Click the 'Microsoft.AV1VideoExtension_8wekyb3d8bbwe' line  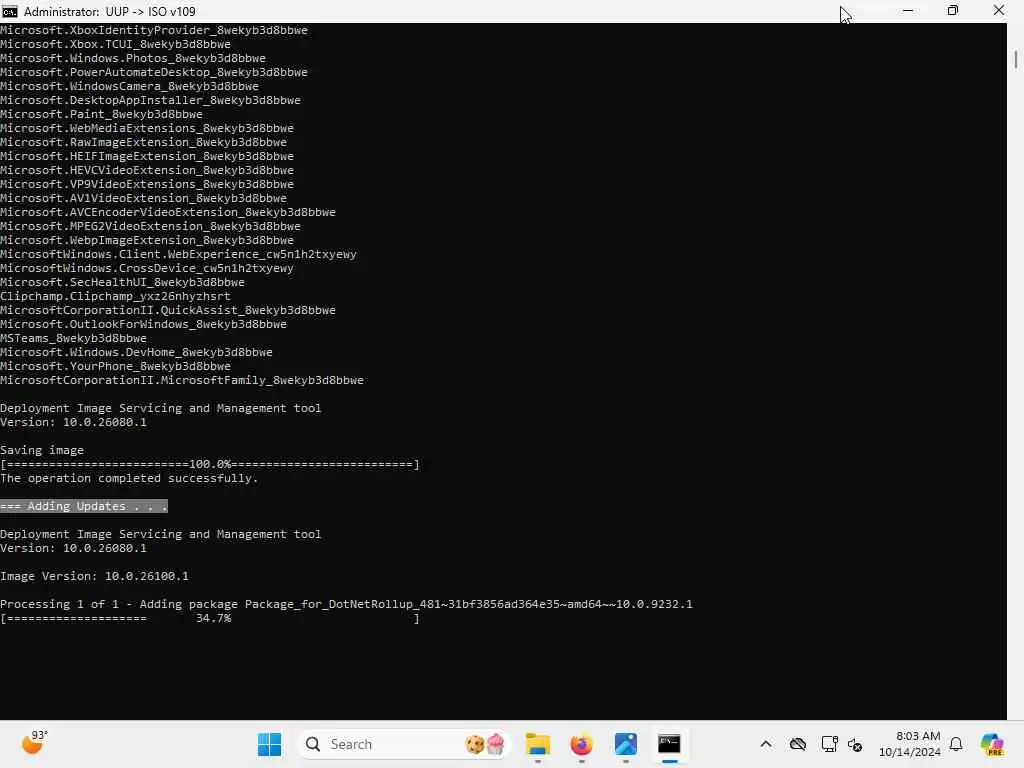(x=143, y=199)
